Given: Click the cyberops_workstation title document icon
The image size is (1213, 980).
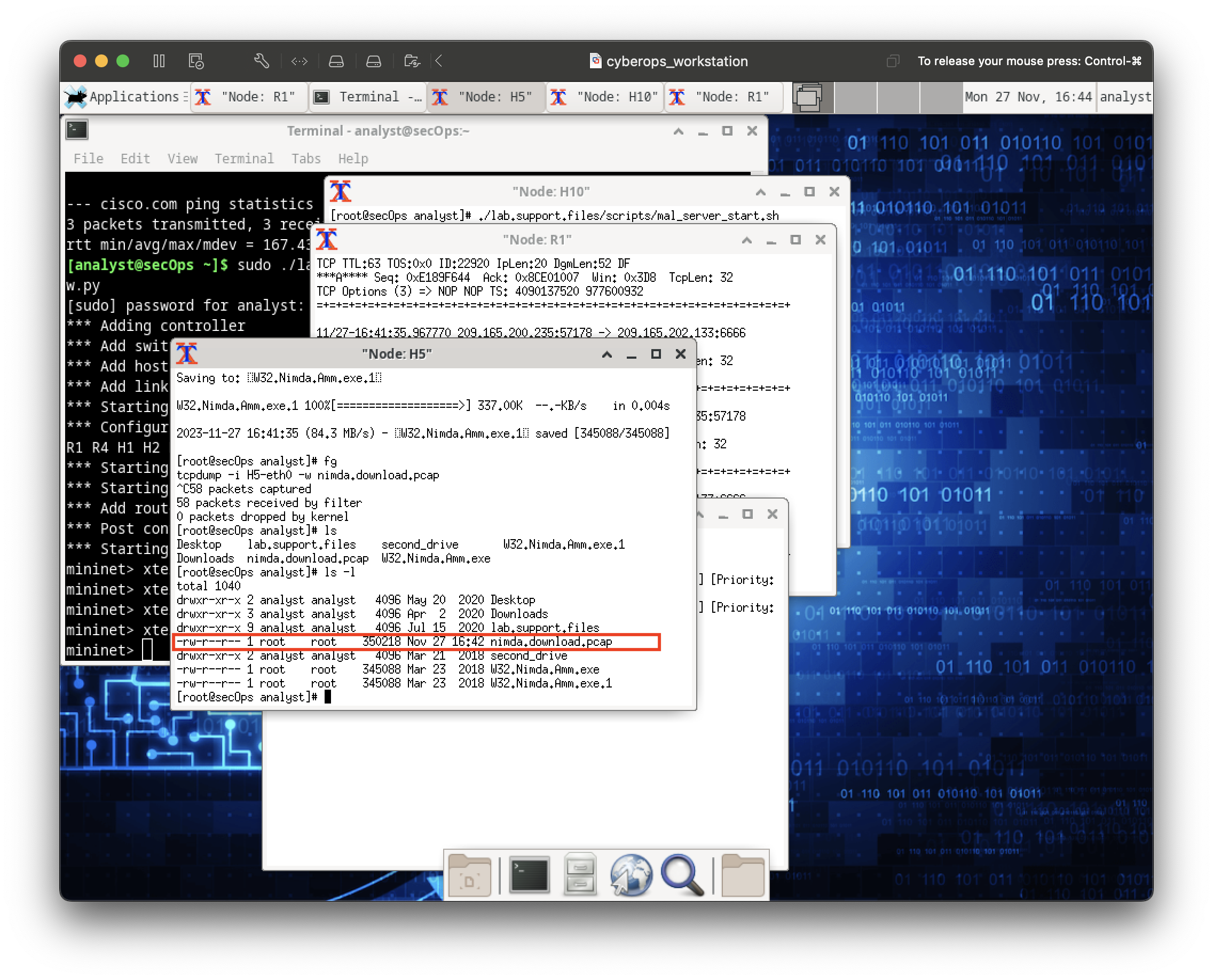Looking at the screenshot, I should pyautogui.click(x=595, y=60).
